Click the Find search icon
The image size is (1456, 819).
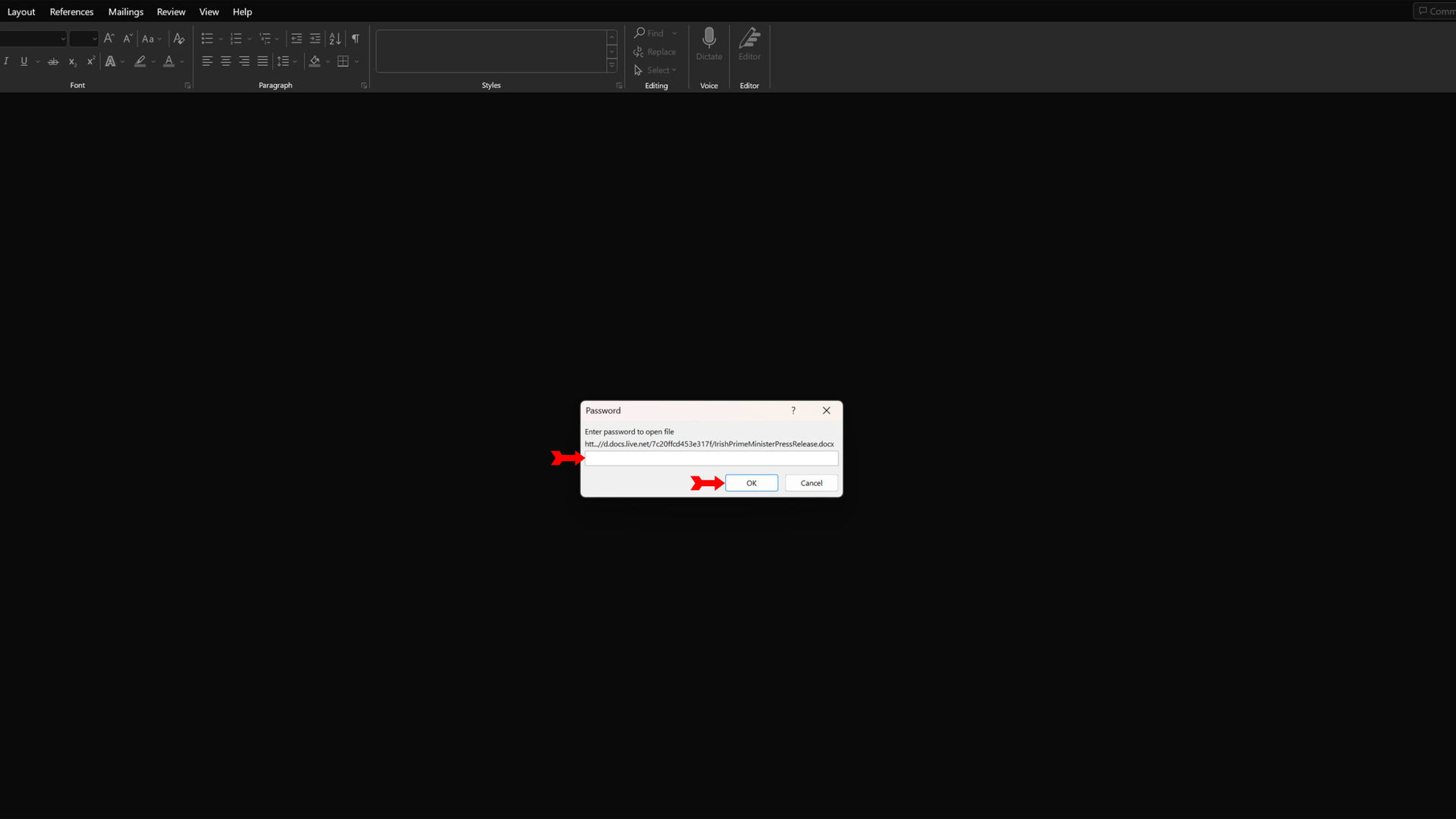[639, 33]
